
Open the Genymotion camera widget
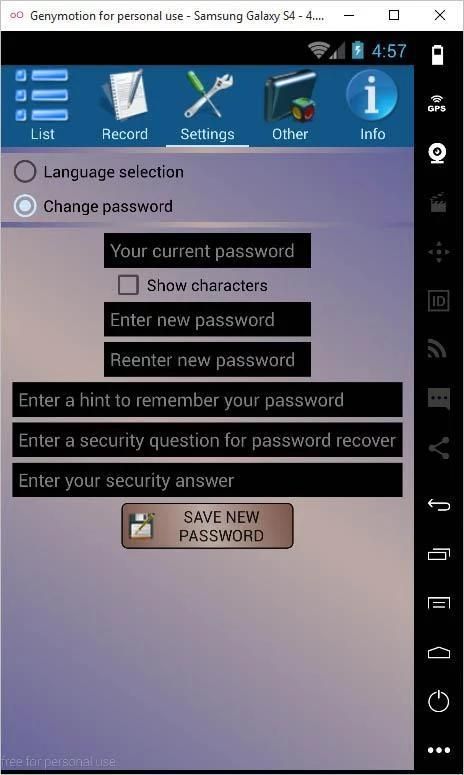pos(438,153)
